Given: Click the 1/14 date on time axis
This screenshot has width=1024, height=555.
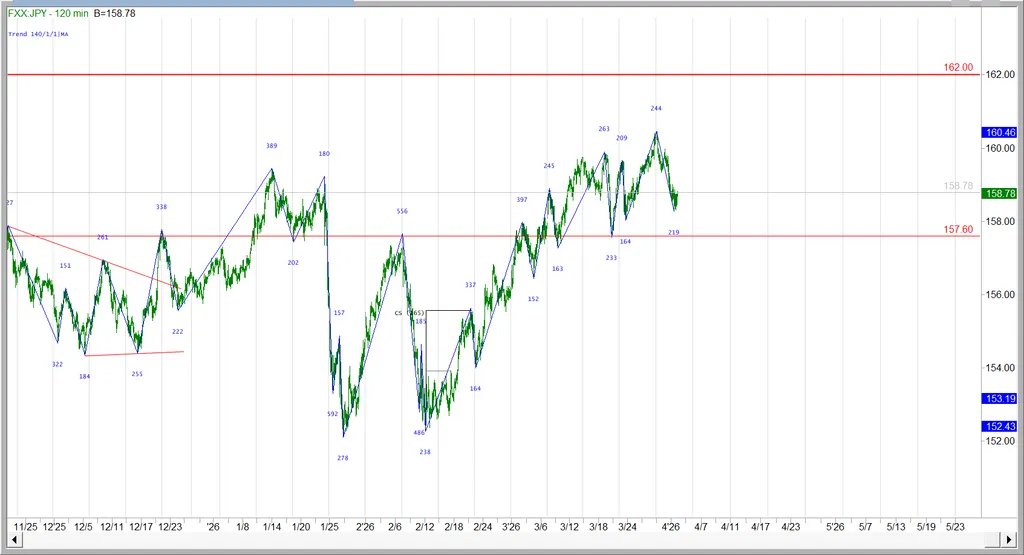Looking at the screenshot, I should point(272,526).
